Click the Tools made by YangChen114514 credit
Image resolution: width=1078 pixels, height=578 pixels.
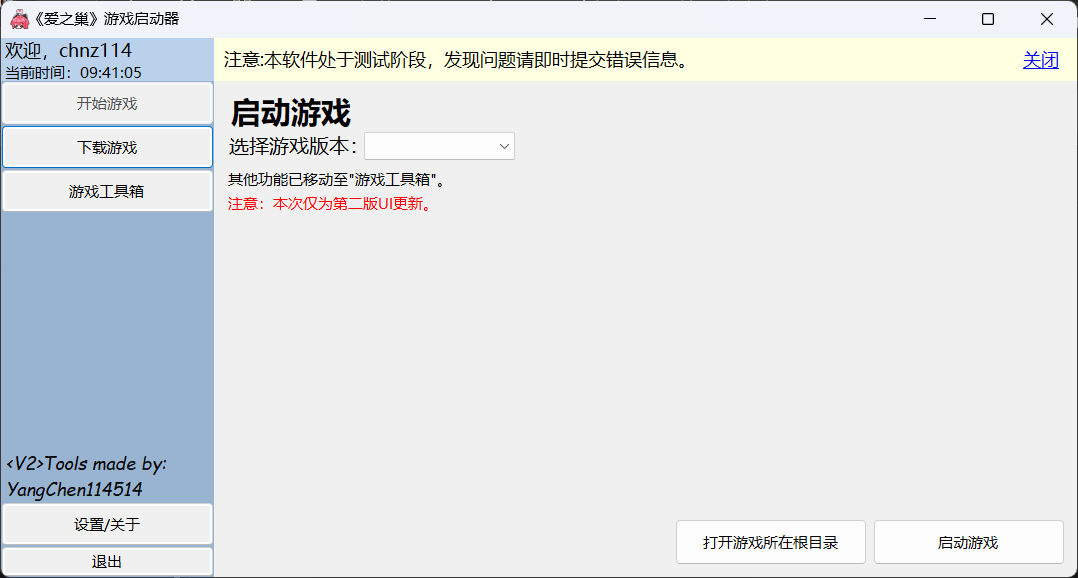pos(86,476)
